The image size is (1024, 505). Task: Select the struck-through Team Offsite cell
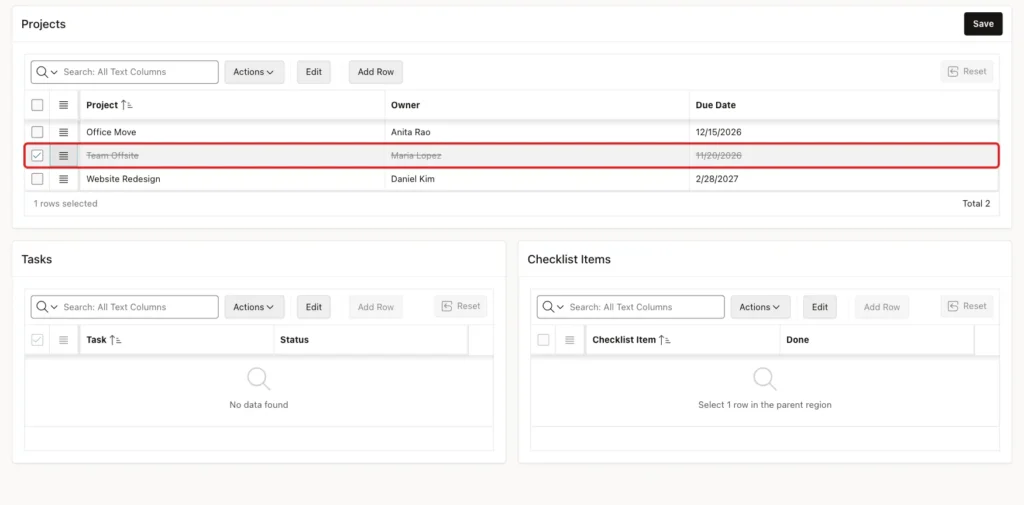click(232, 155)
